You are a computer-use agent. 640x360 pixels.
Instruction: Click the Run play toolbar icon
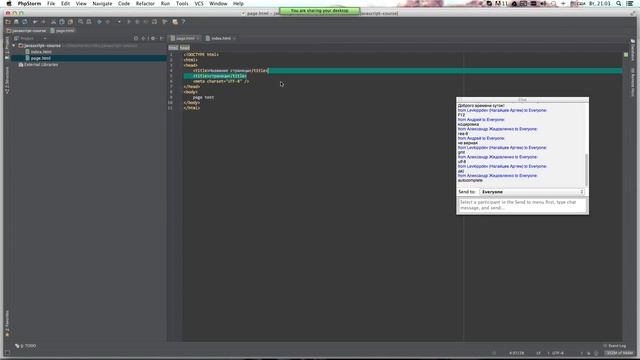coord(129,22)
